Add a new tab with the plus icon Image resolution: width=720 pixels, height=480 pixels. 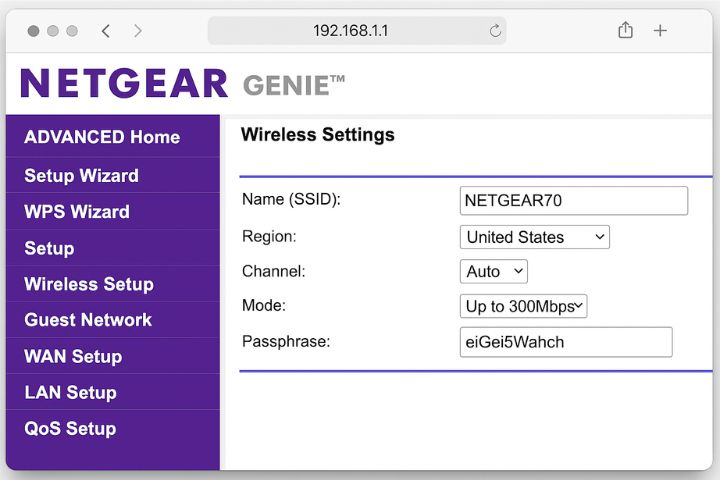tap(660, 31)
